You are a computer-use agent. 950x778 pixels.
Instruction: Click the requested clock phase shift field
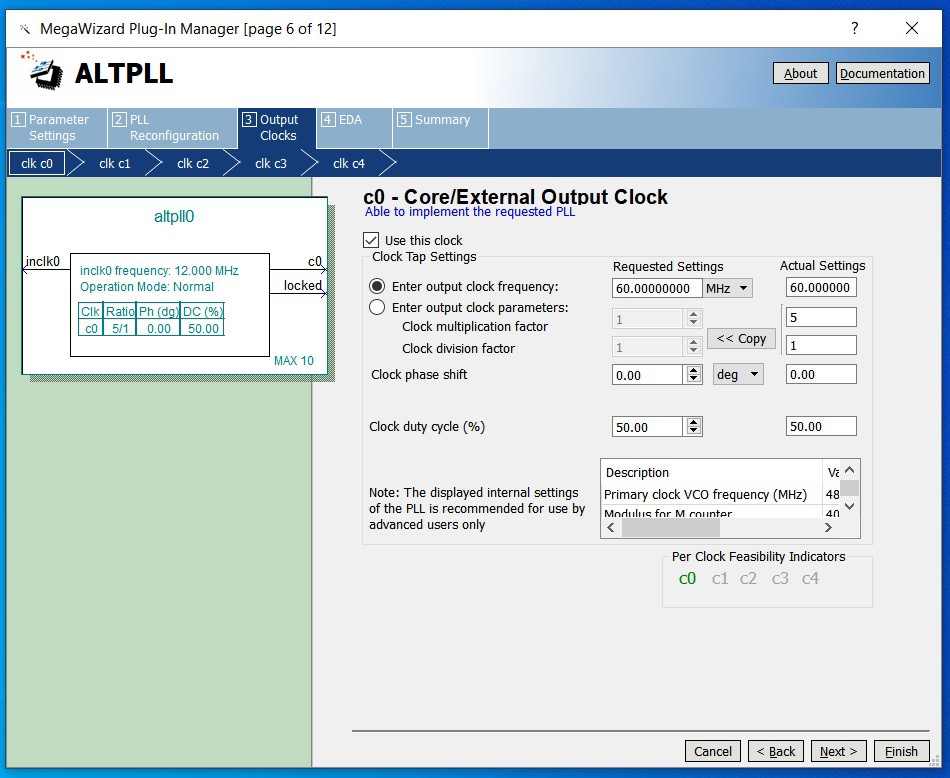point(648,374)
